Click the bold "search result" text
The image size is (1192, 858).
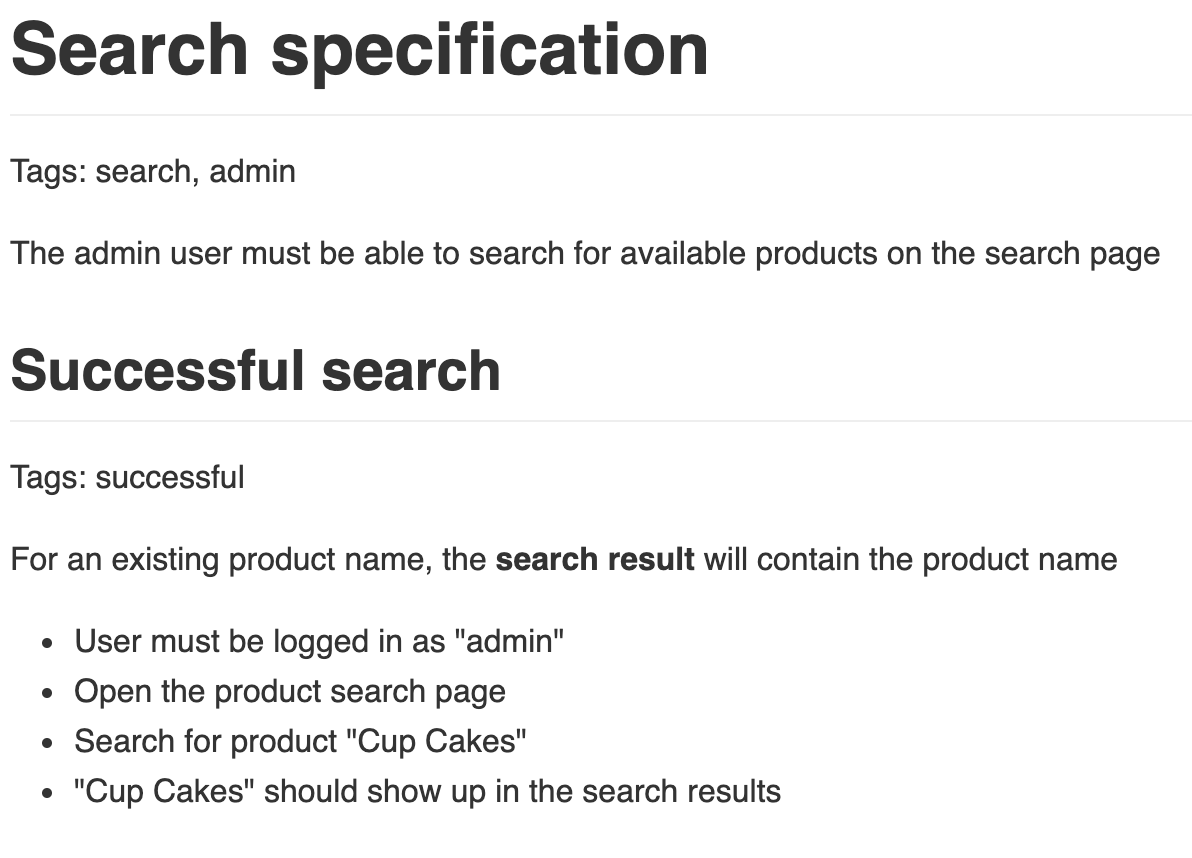click(x=595, y=558)
